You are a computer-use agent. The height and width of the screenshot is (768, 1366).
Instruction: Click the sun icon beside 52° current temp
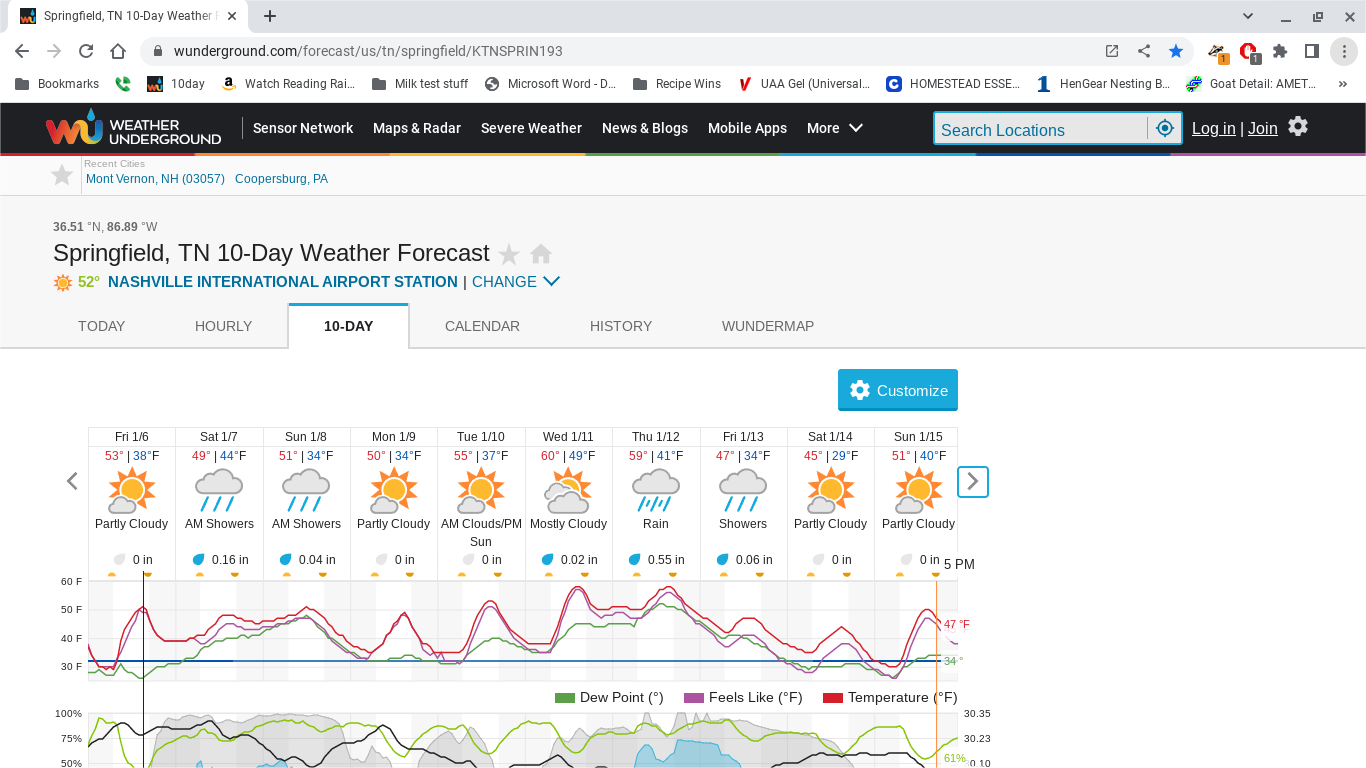[63, 283]
